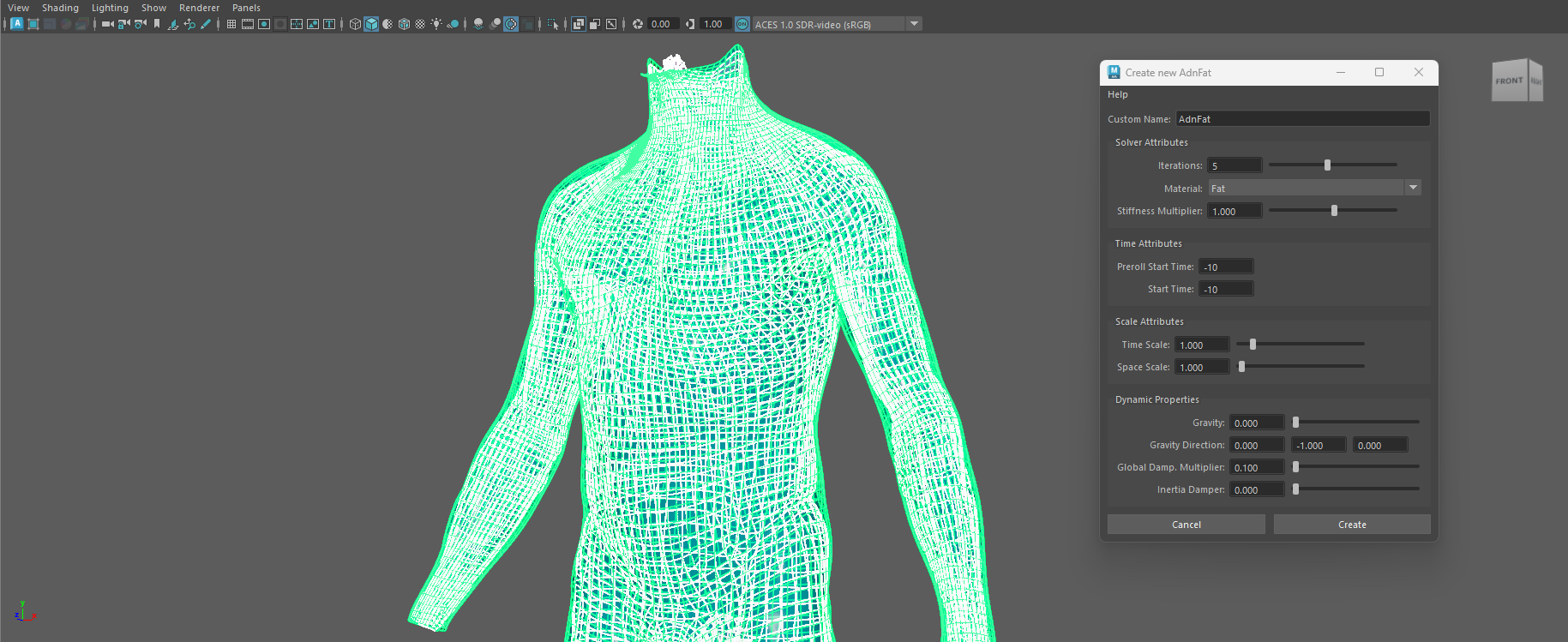Open the Help menu in AdnFat dialog
Image resolution: width=1568 pixels, height=642 pixels.
pyautogui.click(x=1117, y=94)
